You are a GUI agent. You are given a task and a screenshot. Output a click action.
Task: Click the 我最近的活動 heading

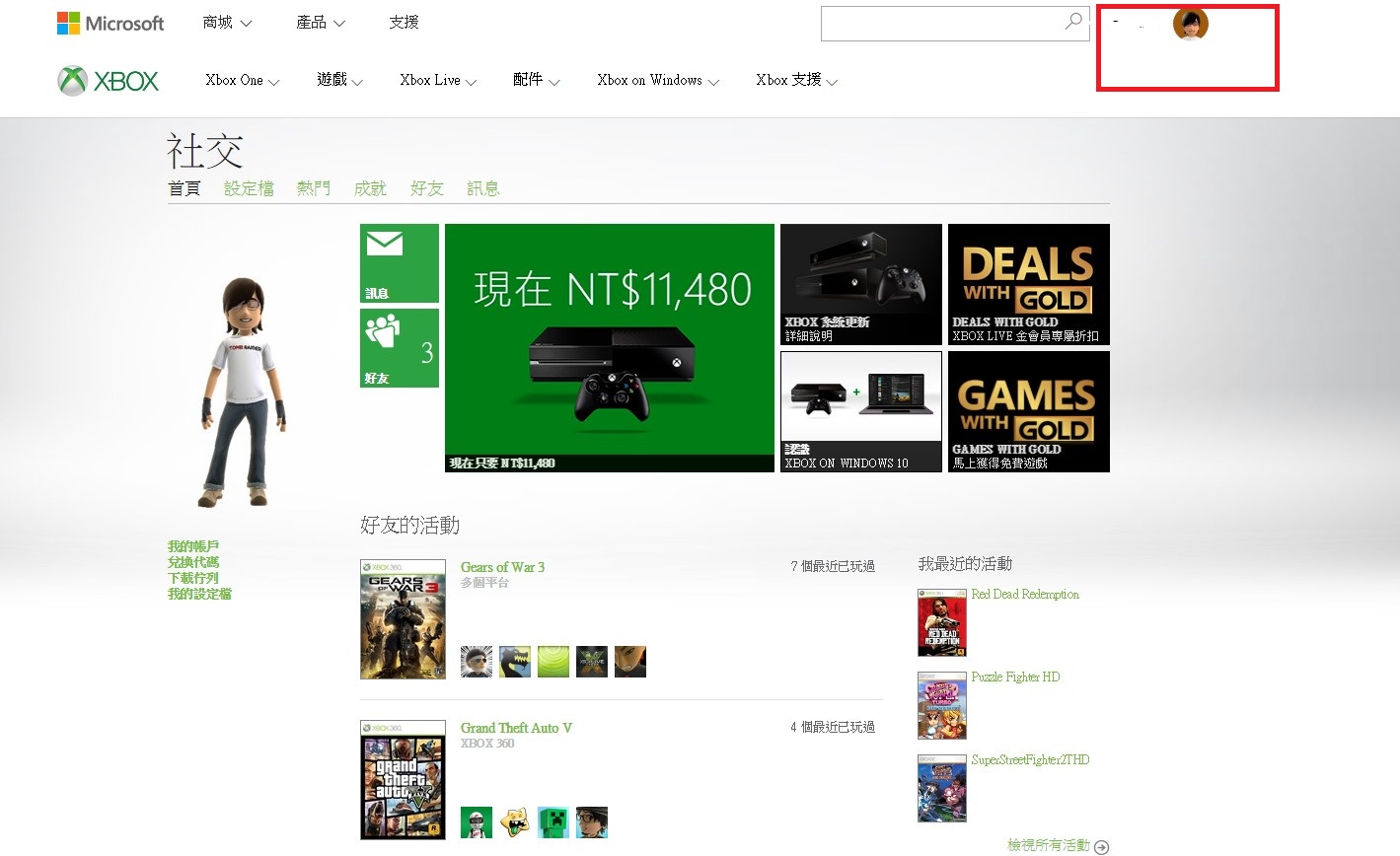click(965, 564)
